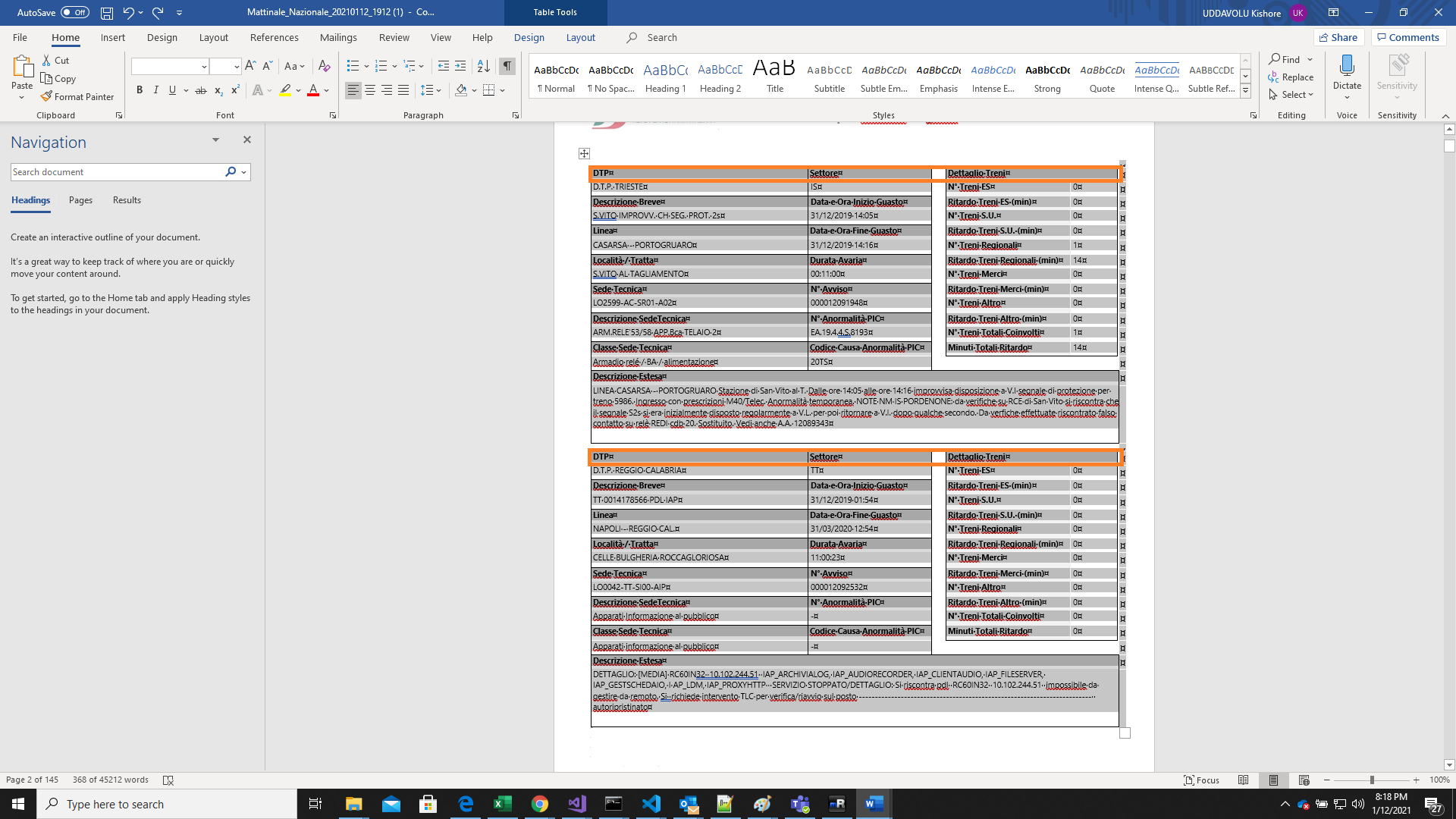Click the Share button

[1338, 37]
